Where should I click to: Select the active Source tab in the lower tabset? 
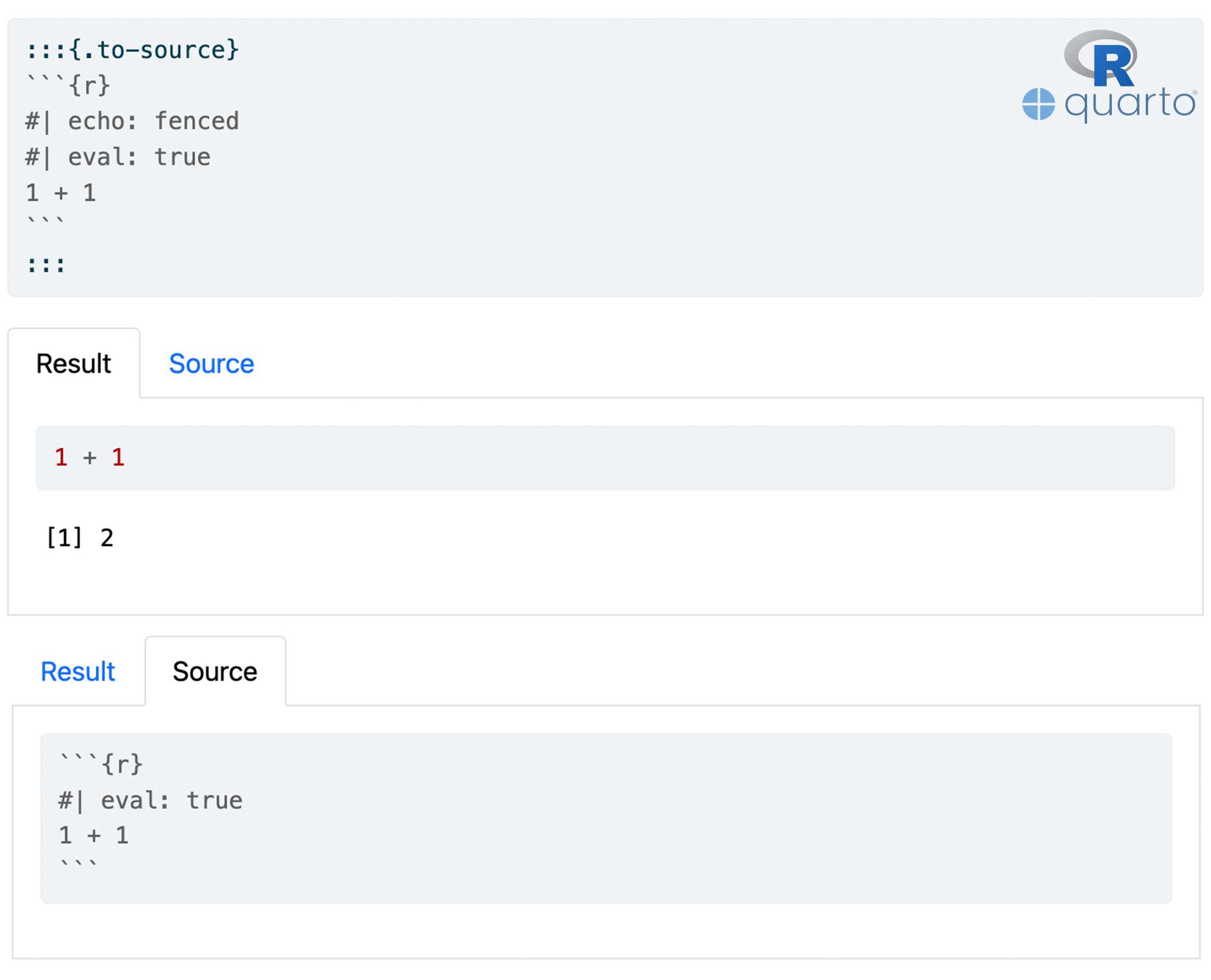pos(215,672)
